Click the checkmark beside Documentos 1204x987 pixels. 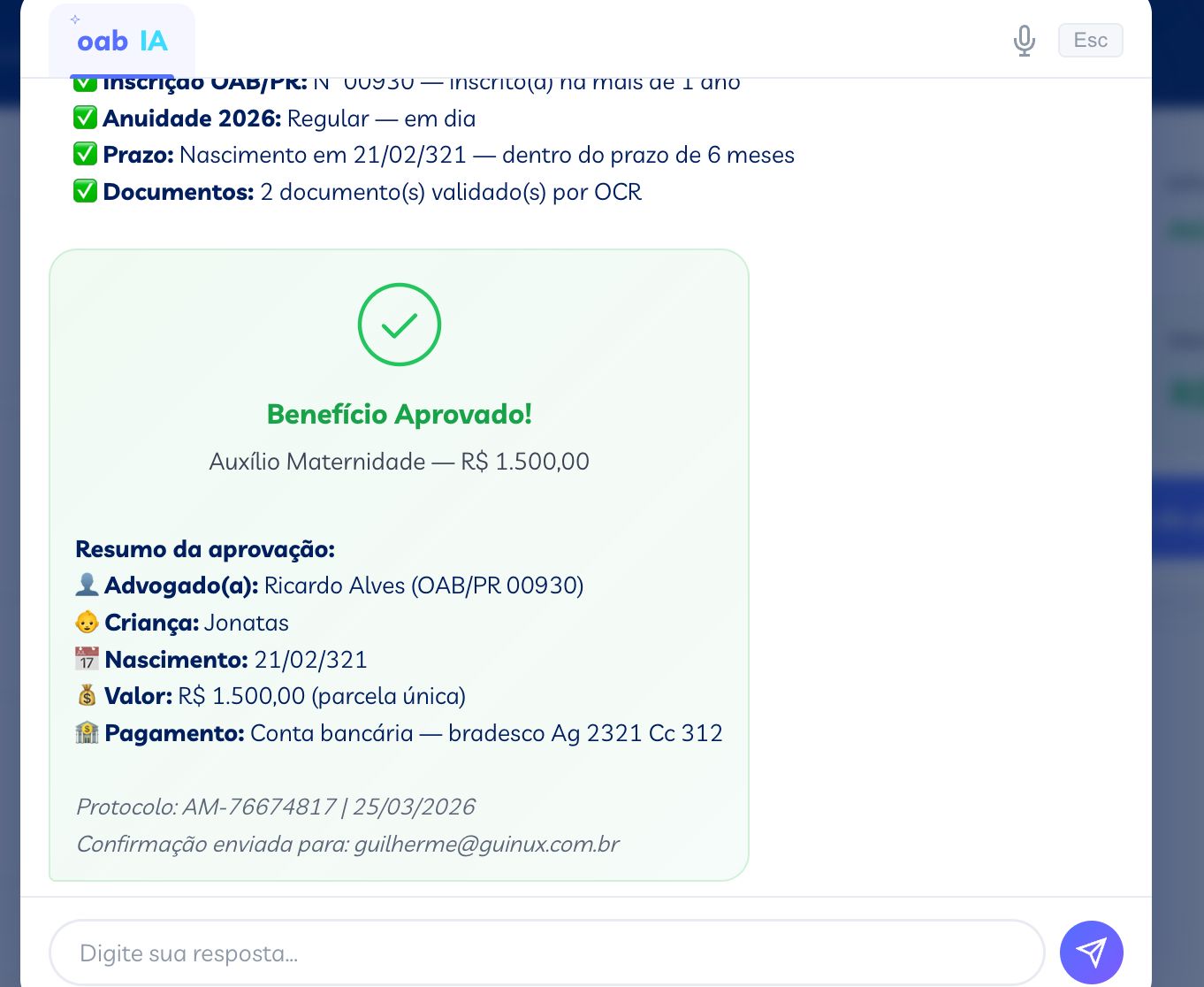(x=84, y=191)
